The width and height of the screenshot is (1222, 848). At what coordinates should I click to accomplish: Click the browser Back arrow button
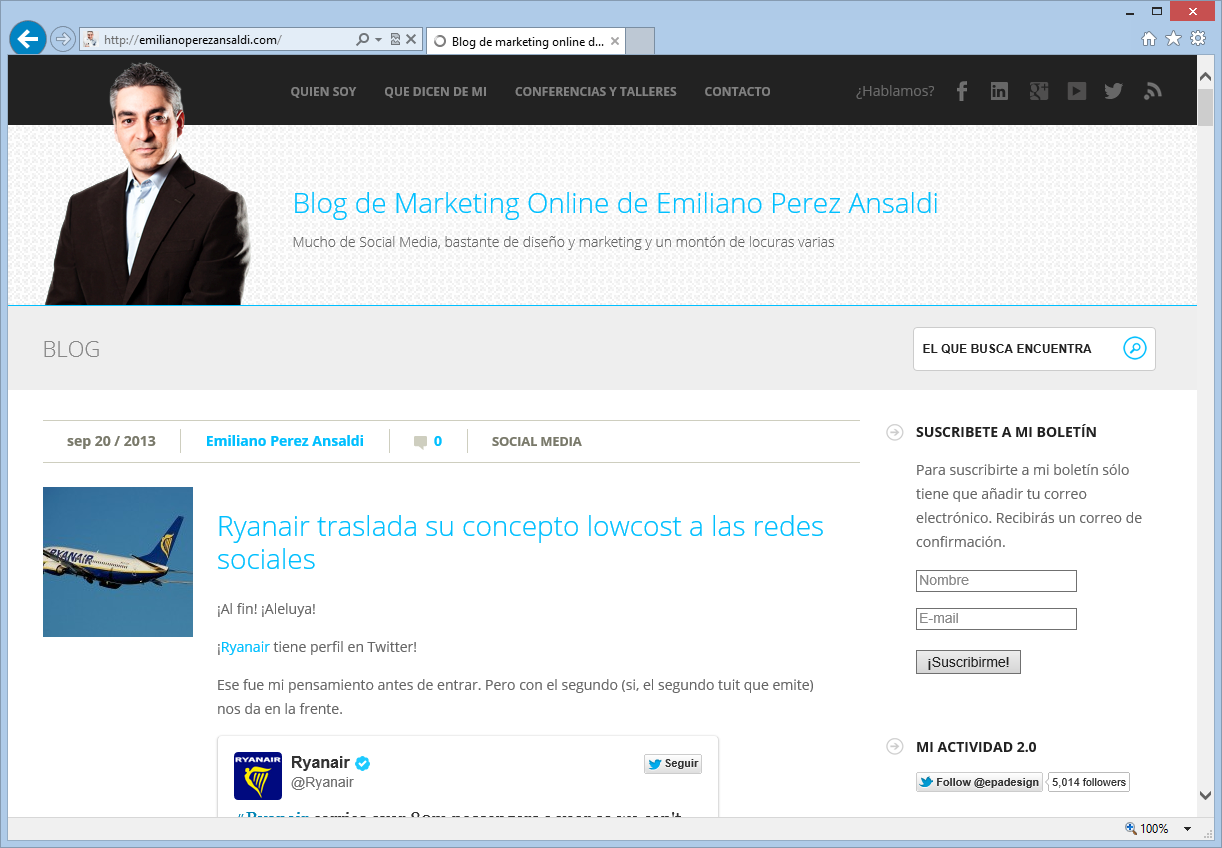click(28, 38)
